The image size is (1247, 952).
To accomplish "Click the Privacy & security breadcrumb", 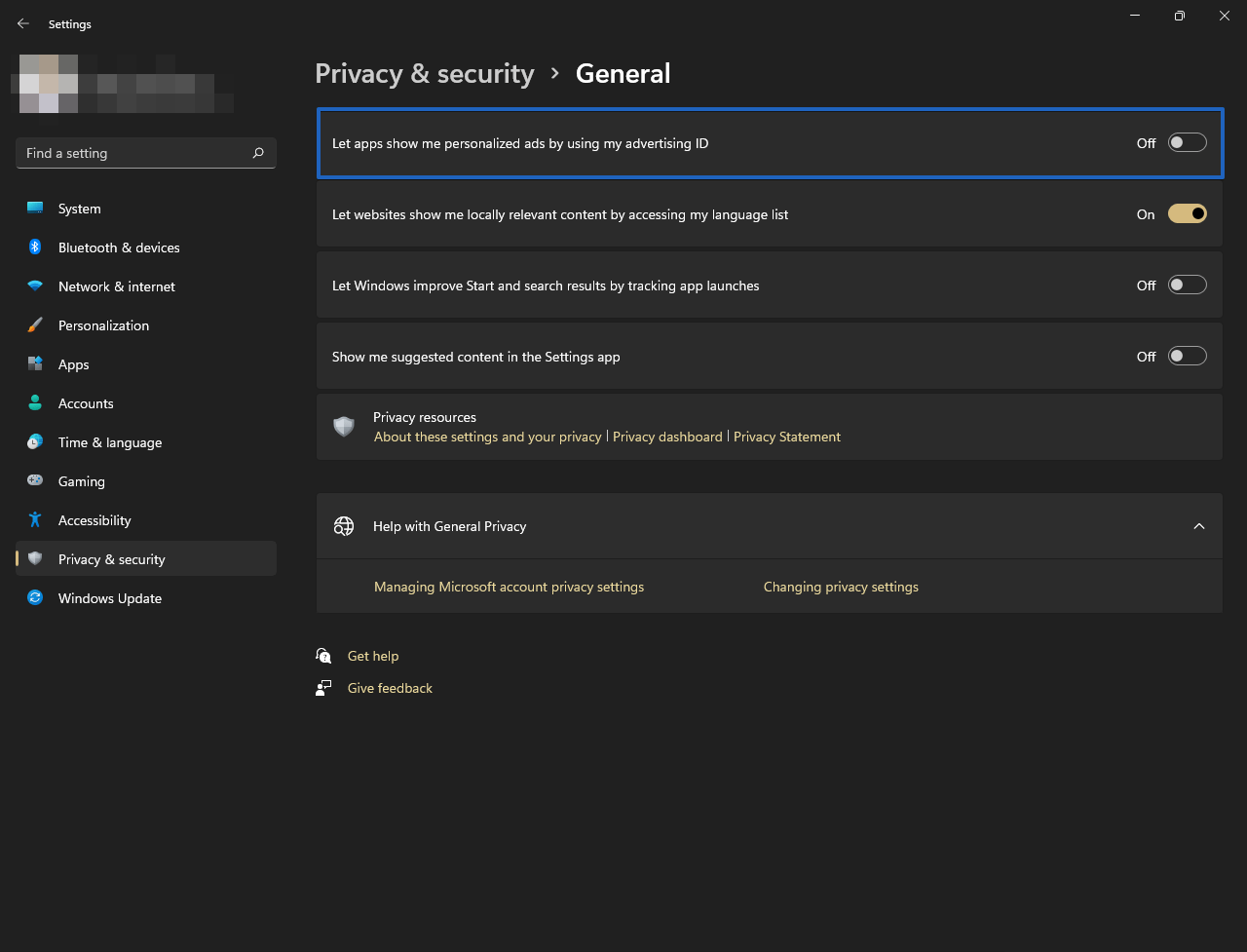I will point(425,74).
